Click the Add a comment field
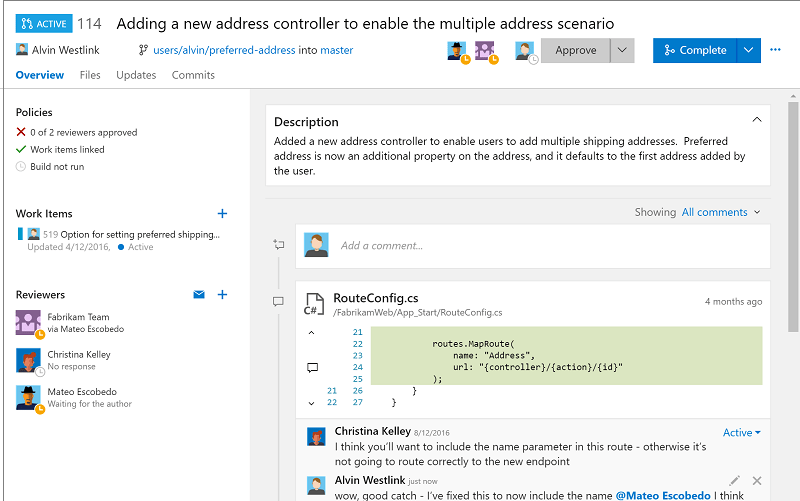The width and height of the screenshot is (800, 501). 550,245
